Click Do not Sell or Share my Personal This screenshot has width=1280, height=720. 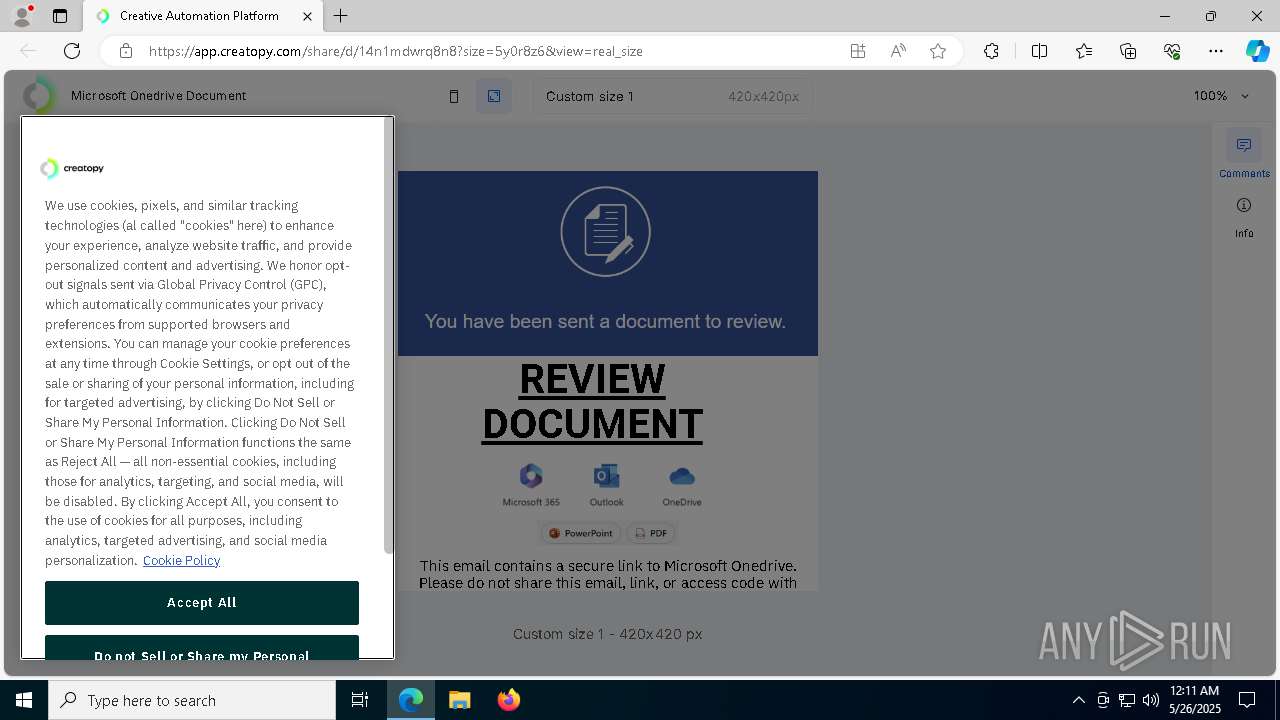coord(202,649)
